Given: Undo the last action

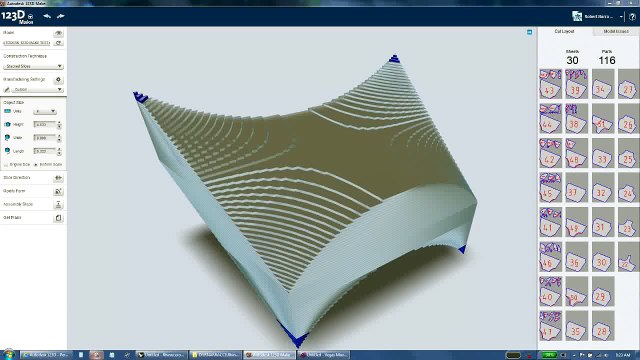Looking at the screenshot, I should click(x=47, y=16).
